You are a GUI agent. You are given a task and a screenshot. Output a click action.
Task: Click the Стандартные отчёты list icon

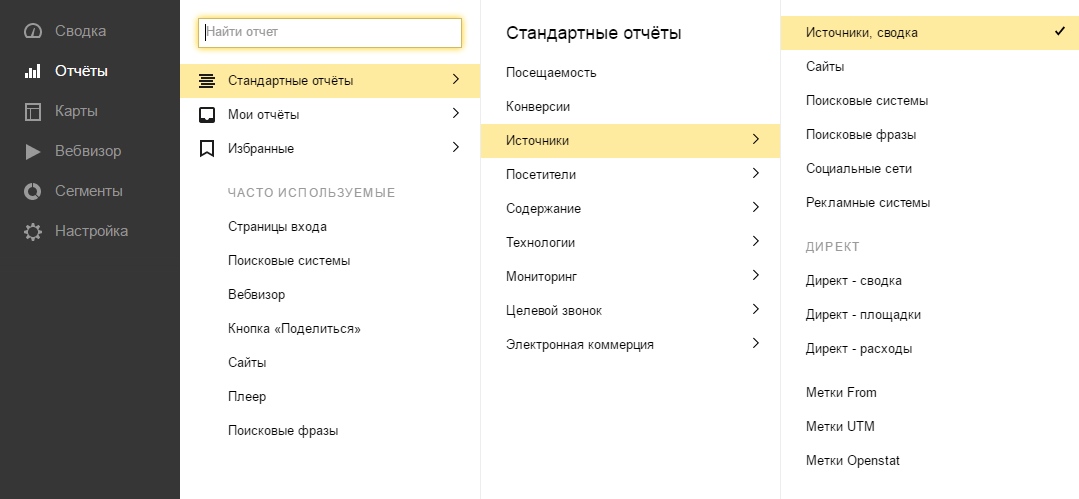coord(207,80)
